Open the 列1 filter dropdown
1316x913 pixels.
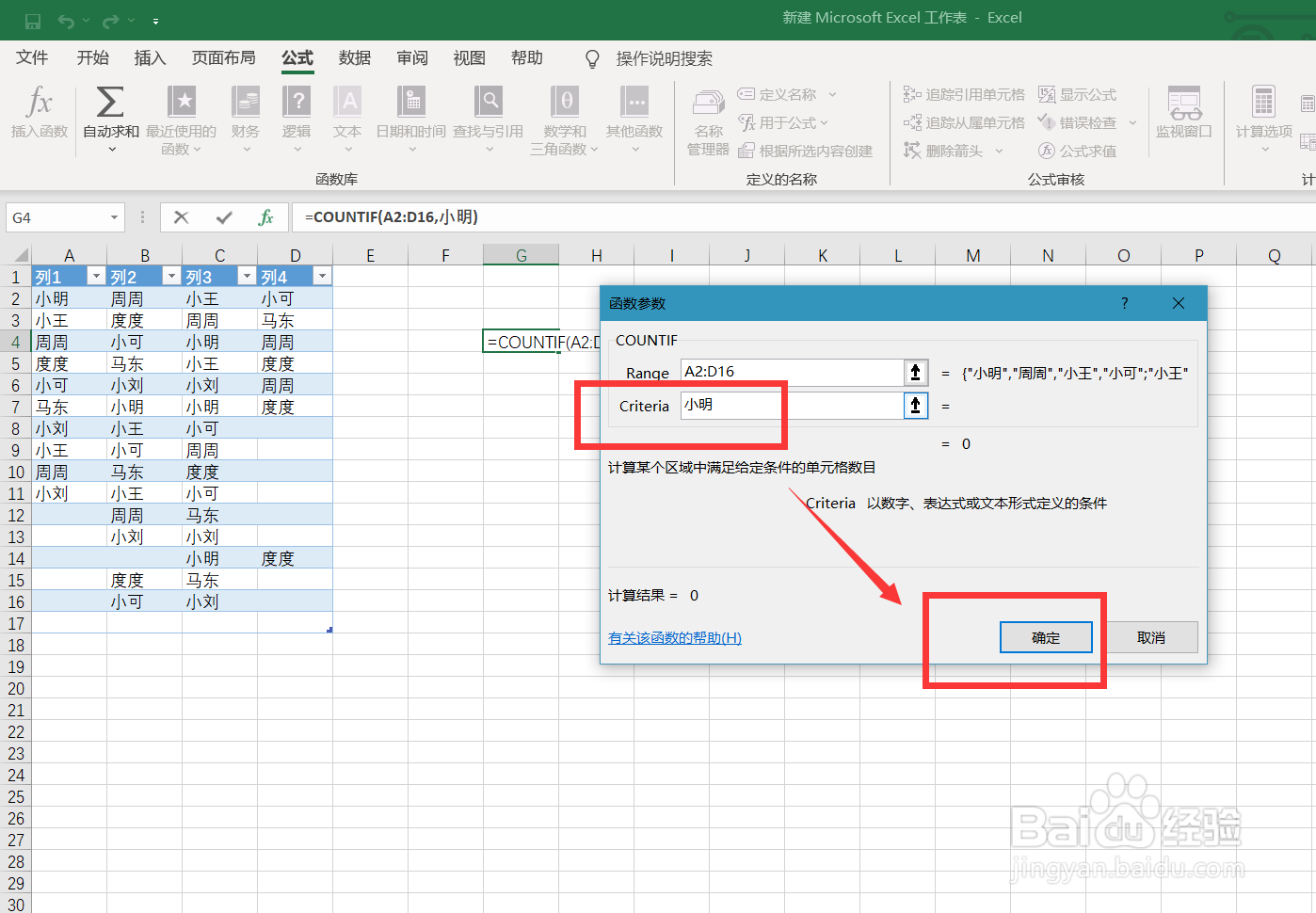(x=96, y=276)
